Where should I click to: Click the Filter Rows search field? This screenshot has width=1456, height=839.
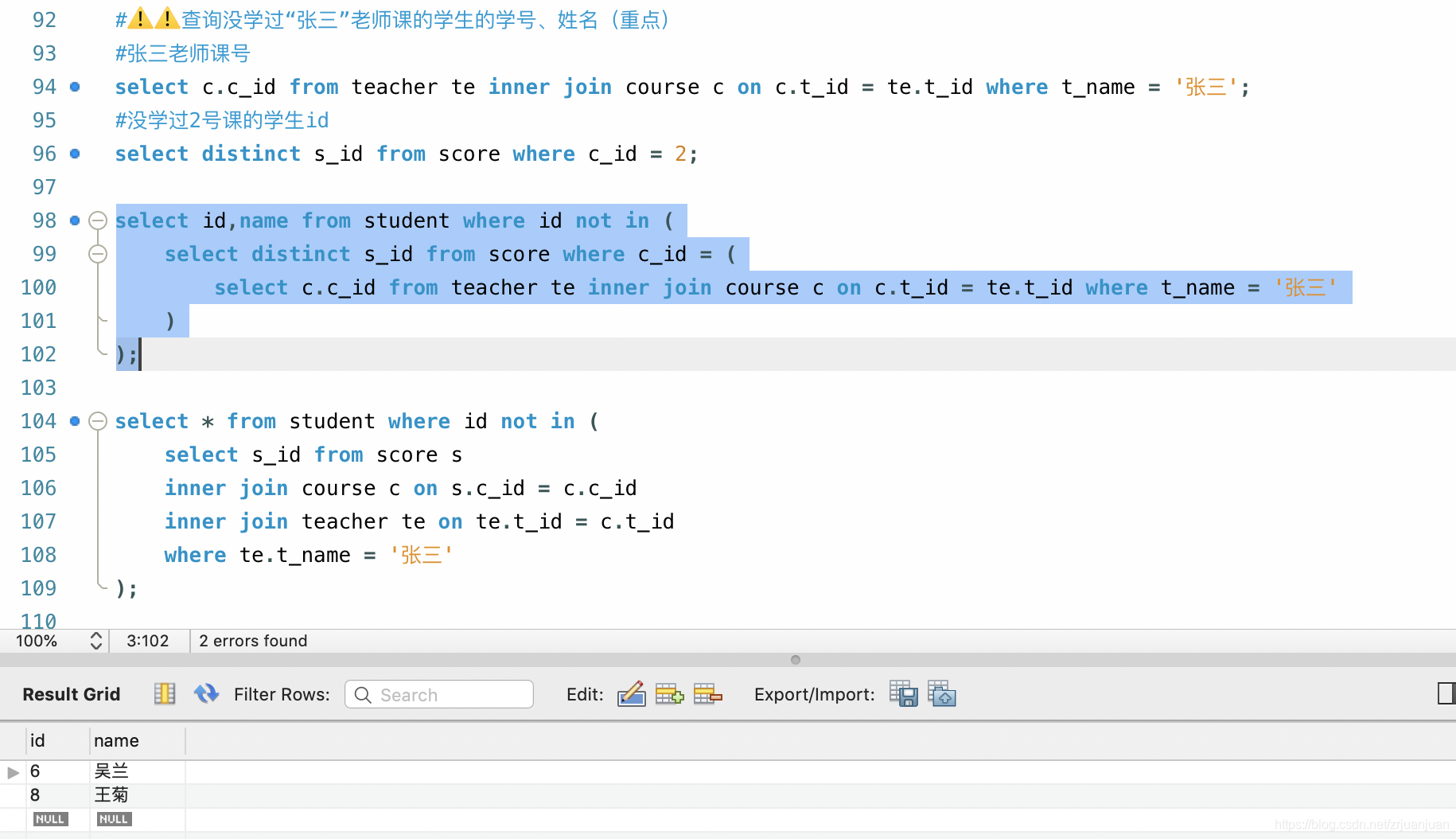coord(439,694)
